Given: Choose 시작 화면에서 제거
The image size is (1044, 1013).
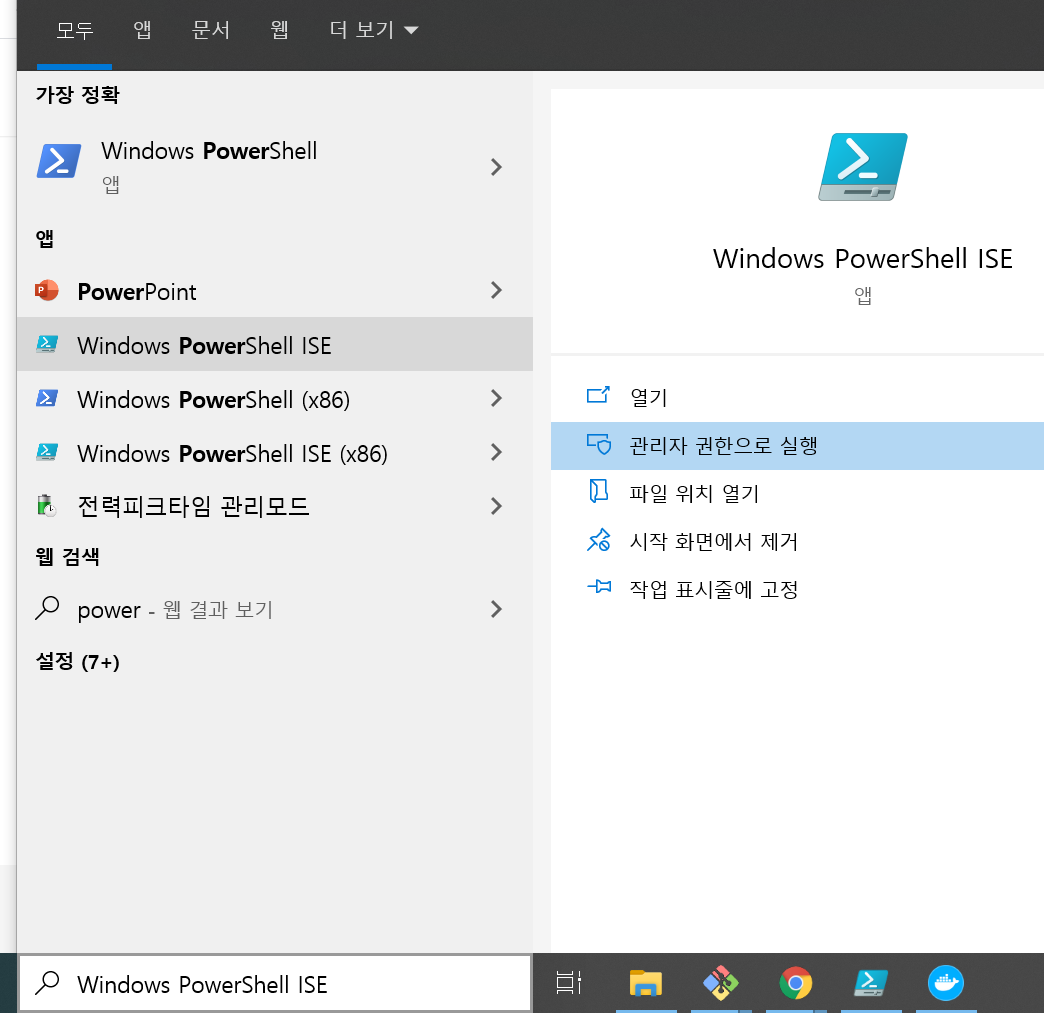Looking at the screenshot, I should (797, 541).
